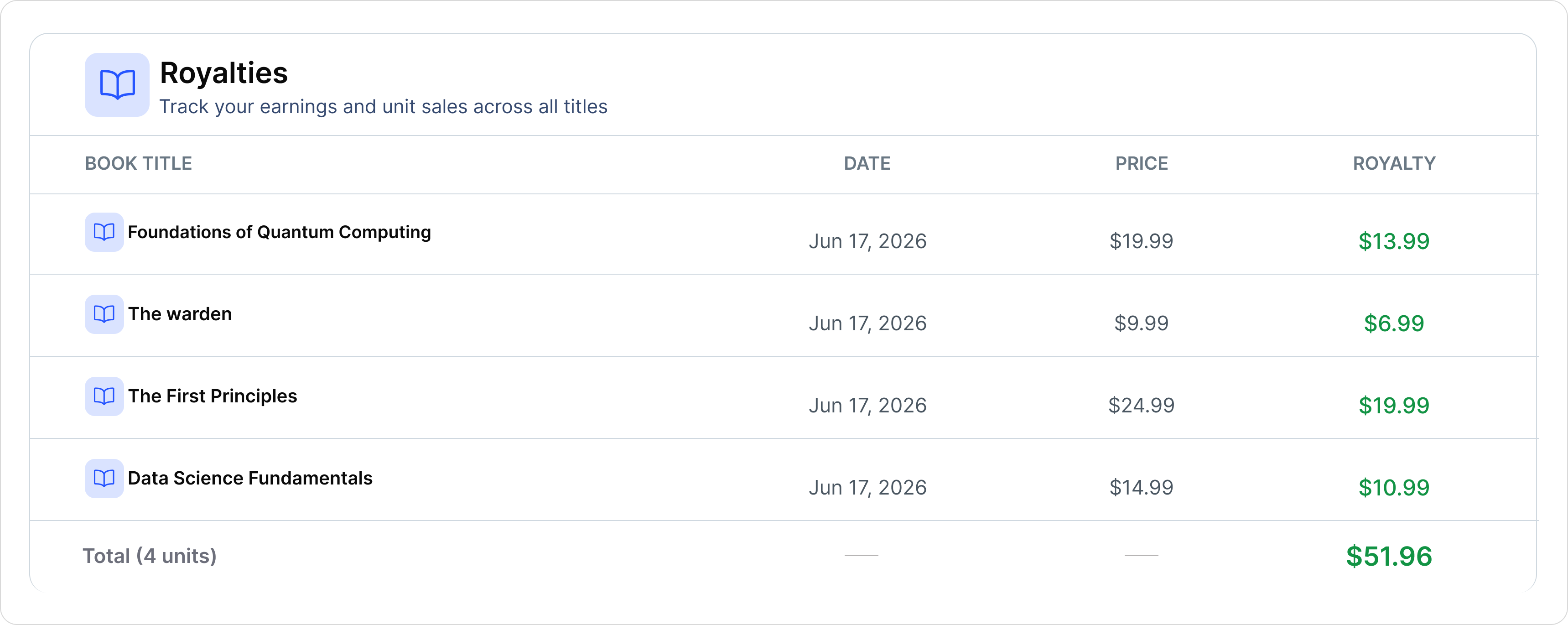
Task: Click book icon next to The warden
Action: [104, 314]
